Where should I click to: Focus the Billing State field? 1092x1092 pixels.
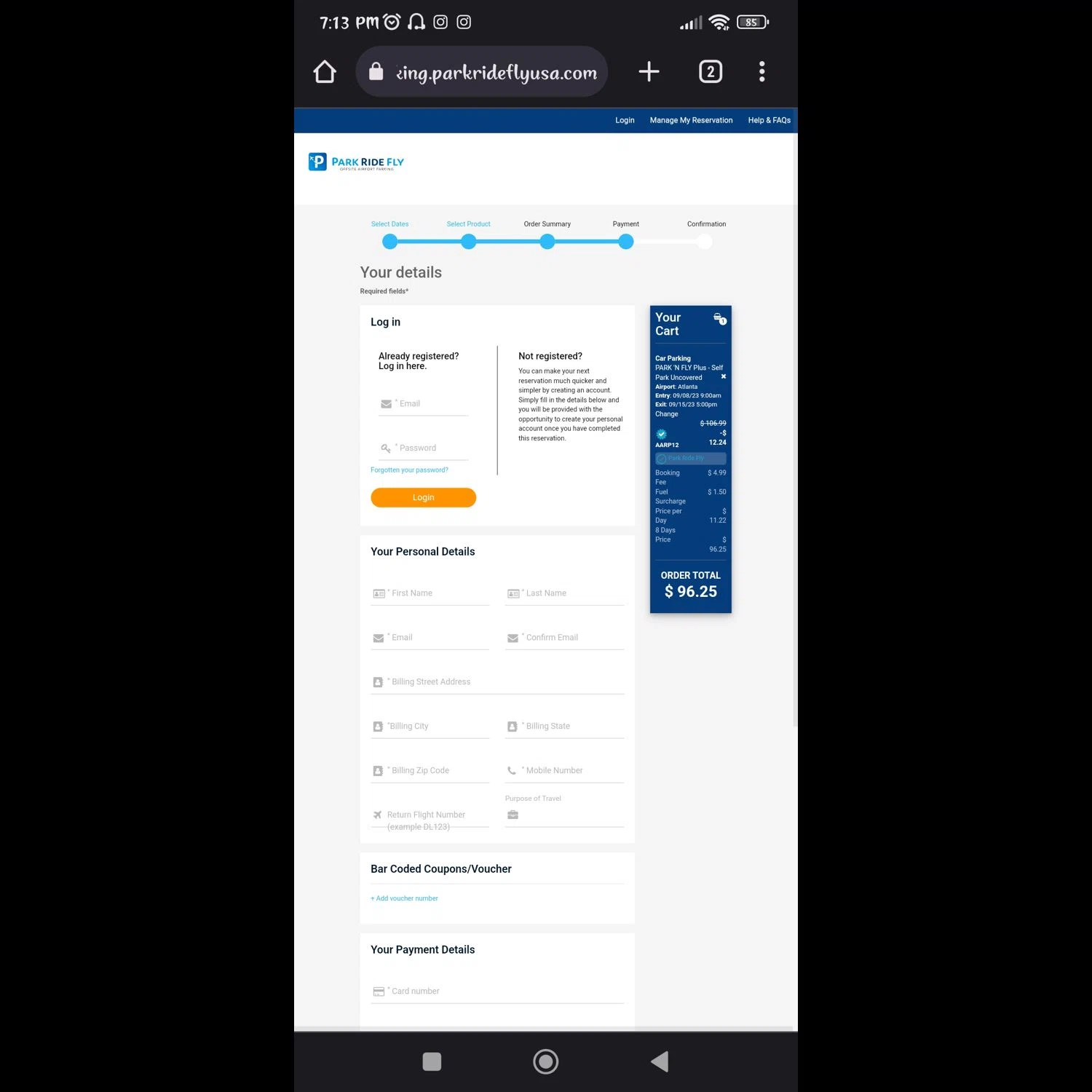pos(564,727)
